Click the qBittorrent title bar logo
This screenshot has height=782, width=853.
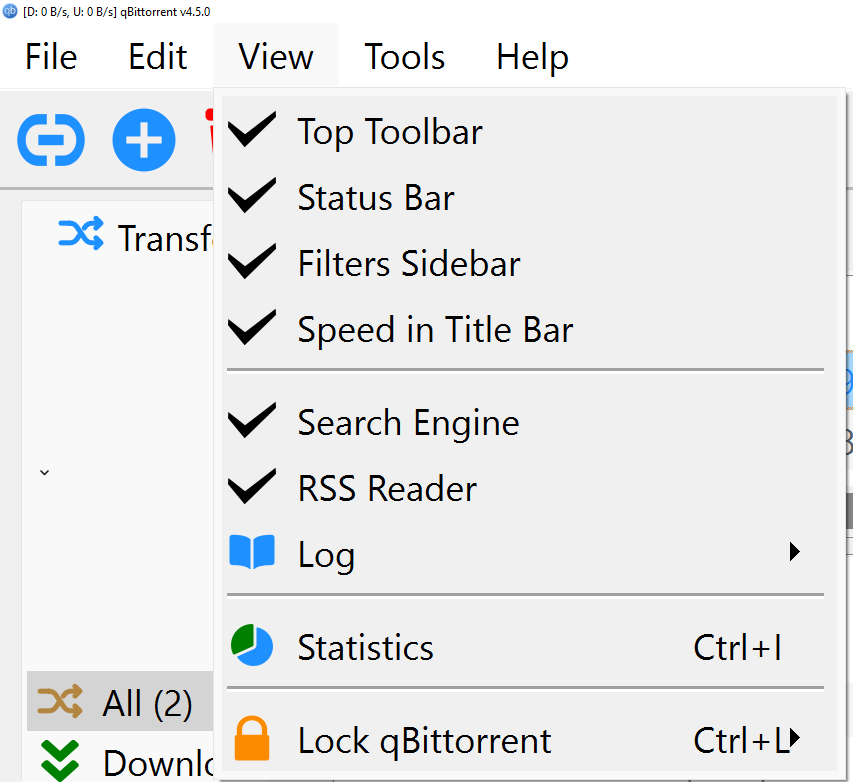click(x=10, y=11)
